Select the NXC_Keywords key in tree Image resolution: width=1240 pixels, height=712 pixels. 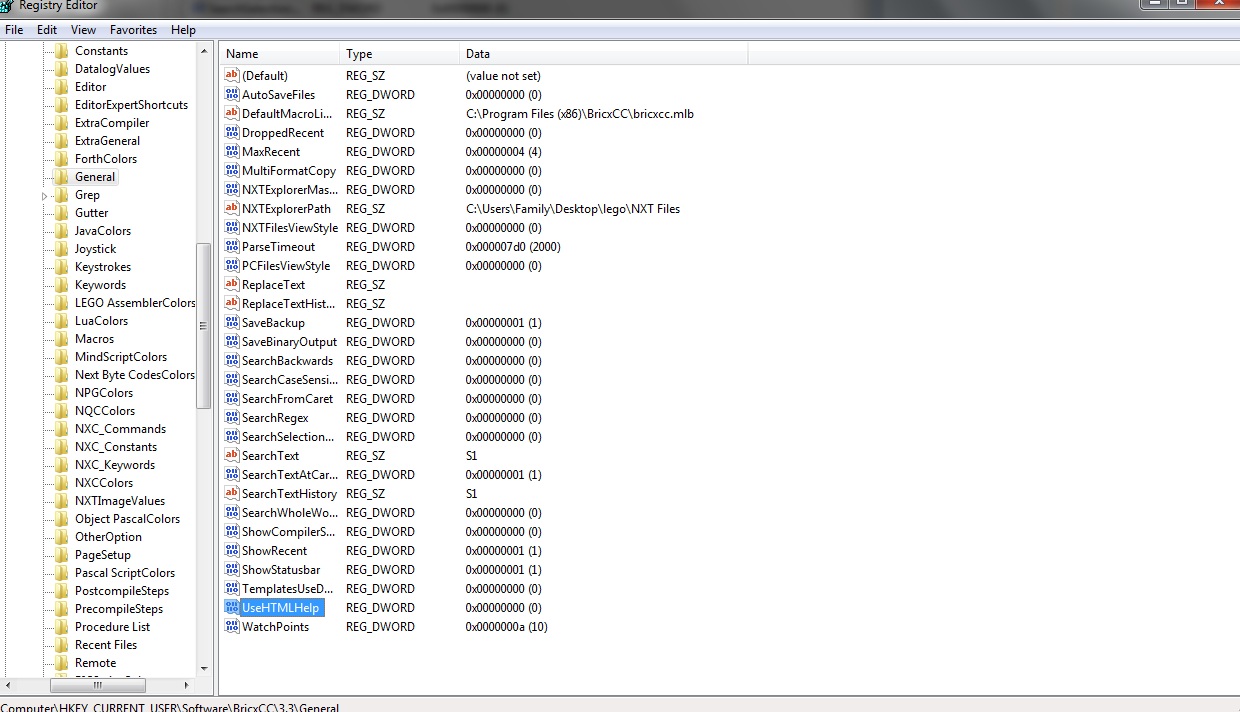[115, 465]
